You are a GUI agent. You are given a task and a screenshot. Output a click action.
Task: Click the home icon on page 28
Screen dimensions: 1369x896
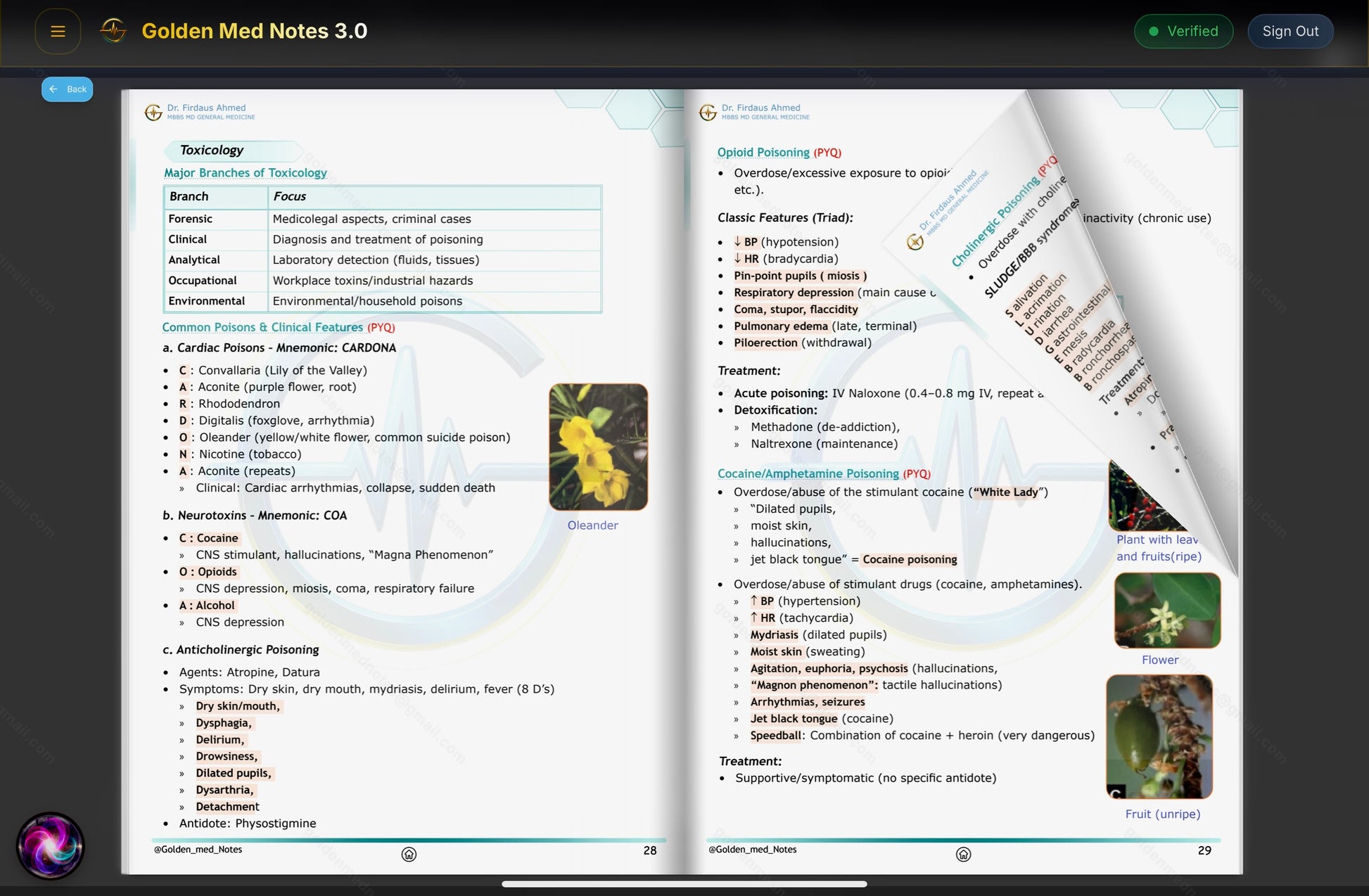[x=409, y=854]
